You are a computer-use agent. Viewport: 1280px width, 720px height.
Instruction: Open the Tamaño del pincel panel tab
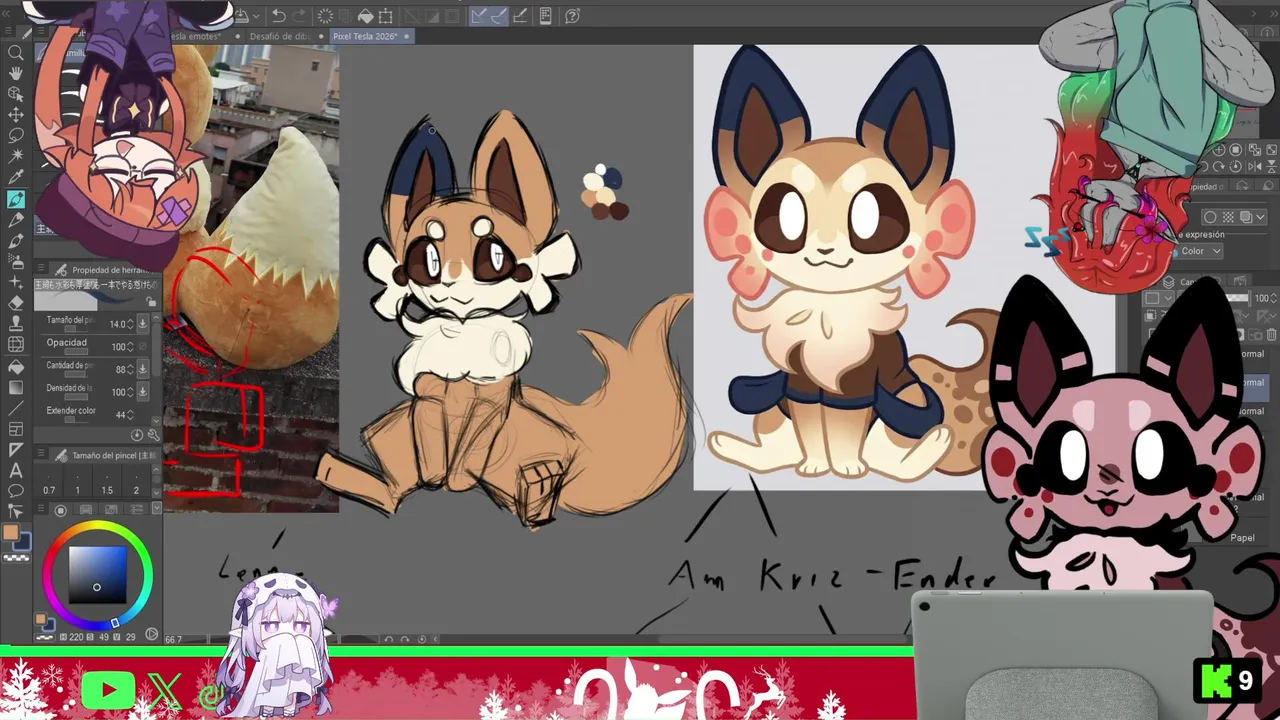(102, 455)
